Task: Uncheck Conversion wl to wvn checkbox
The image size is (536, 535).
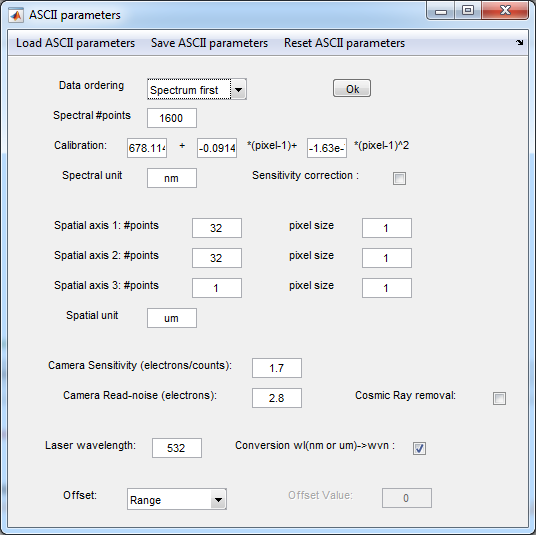Action: (419, 448)
